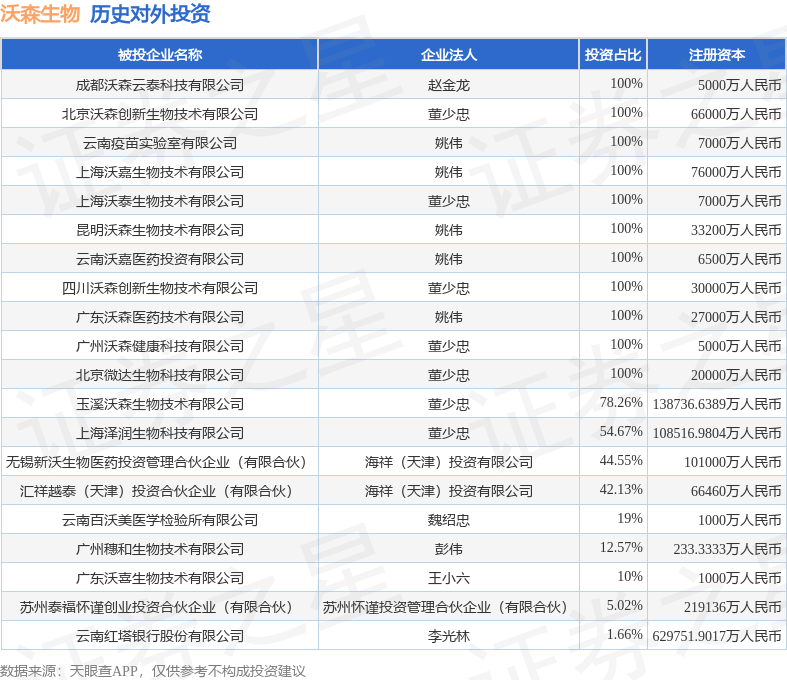Click the 1.66% investment ratio
787x680 pixels.
624,634
